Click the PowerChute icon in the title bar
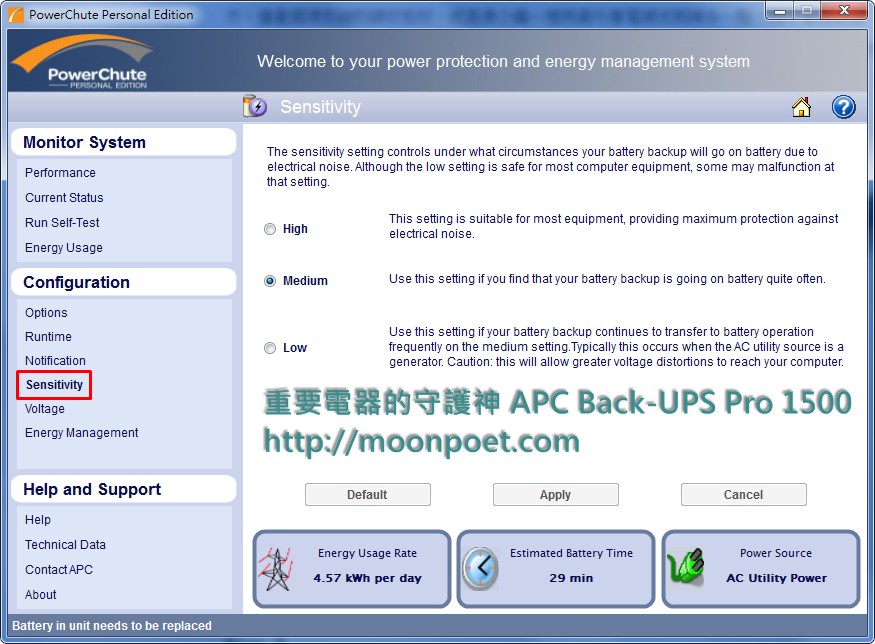This screenshot has width=875, height=644. click(x=18, y=14)
